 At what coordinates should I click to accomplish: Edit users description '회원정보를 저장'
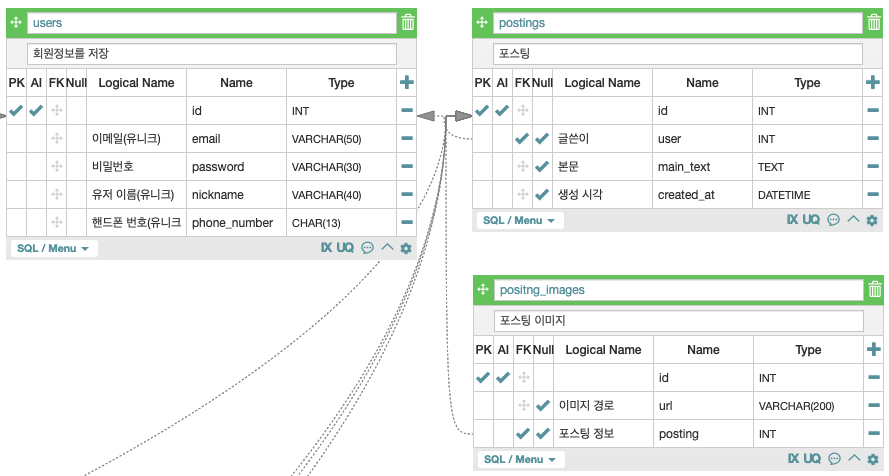coord(211,53)
